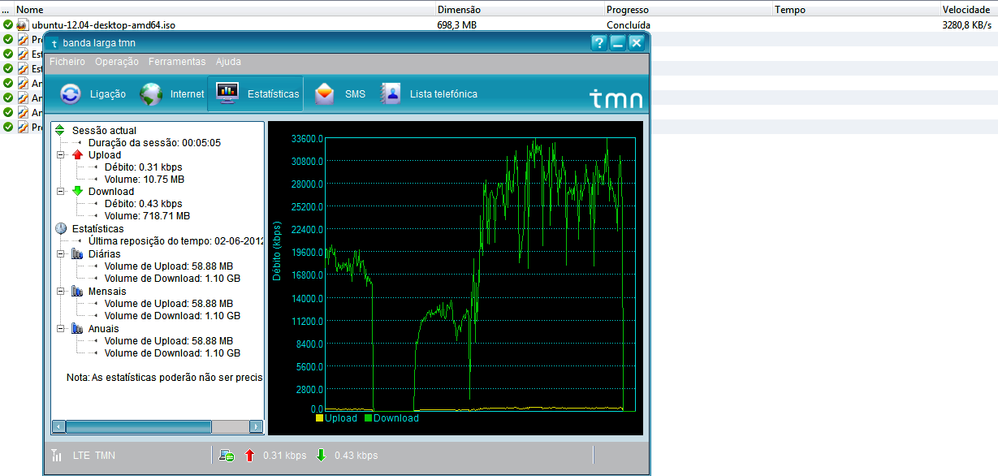Select 'Volume: 10.75 MB' under Upload
The width and height of the screenshot is (998, 476).
(x=144, y=179)
